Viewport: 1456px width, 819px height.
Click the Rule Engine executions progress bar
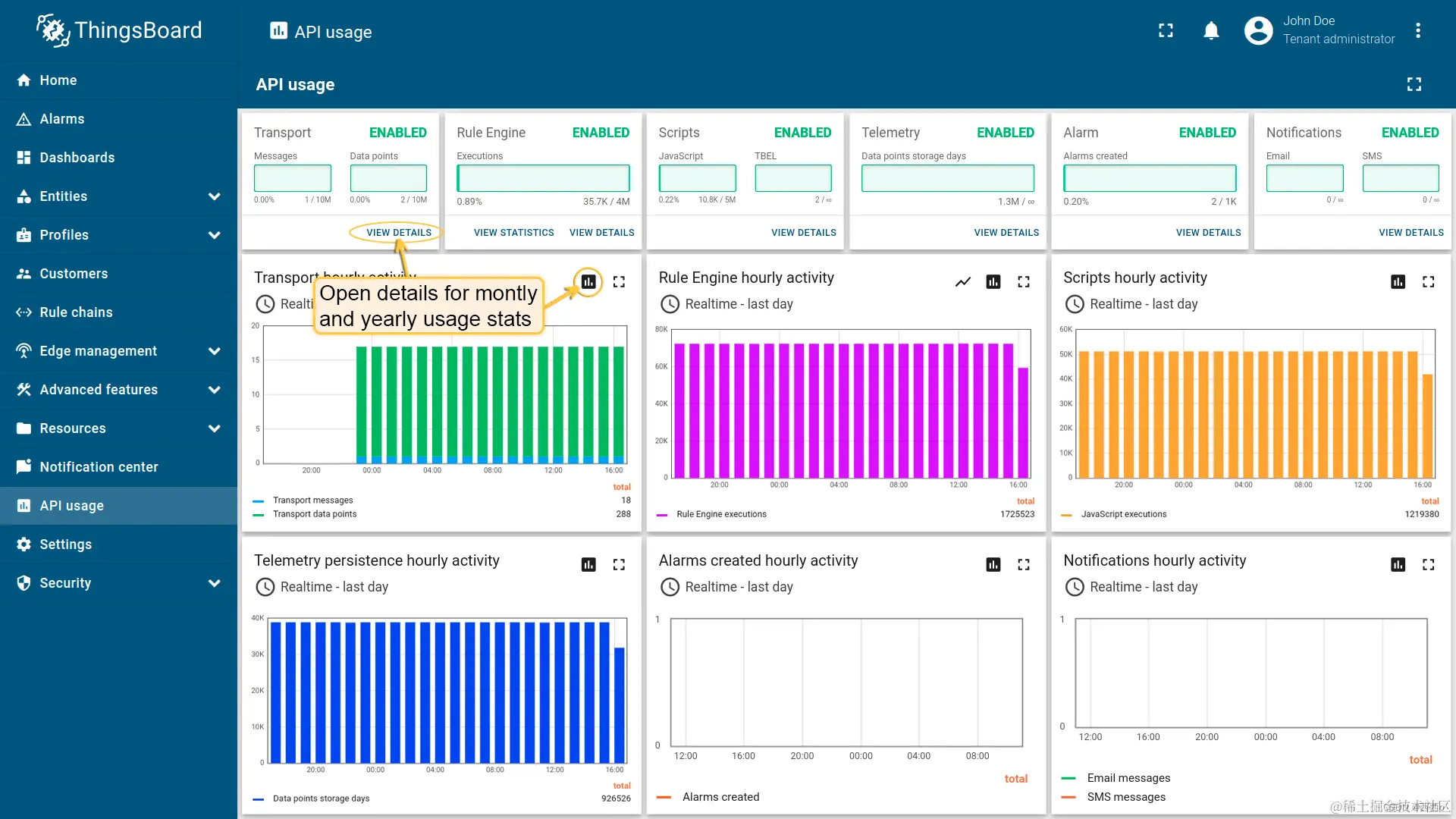(x=543, y=178)
